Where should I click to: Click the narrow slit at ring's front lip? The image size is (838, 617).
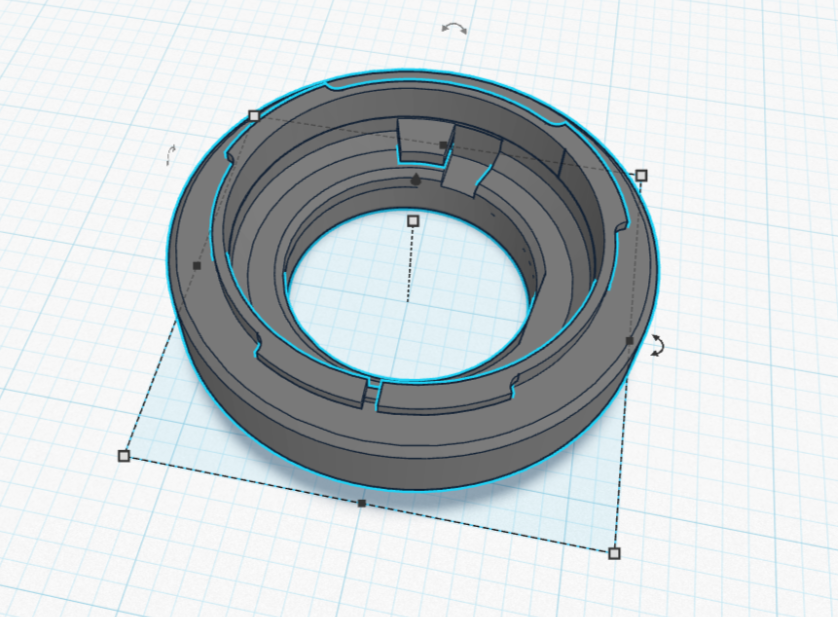[373, 394]
